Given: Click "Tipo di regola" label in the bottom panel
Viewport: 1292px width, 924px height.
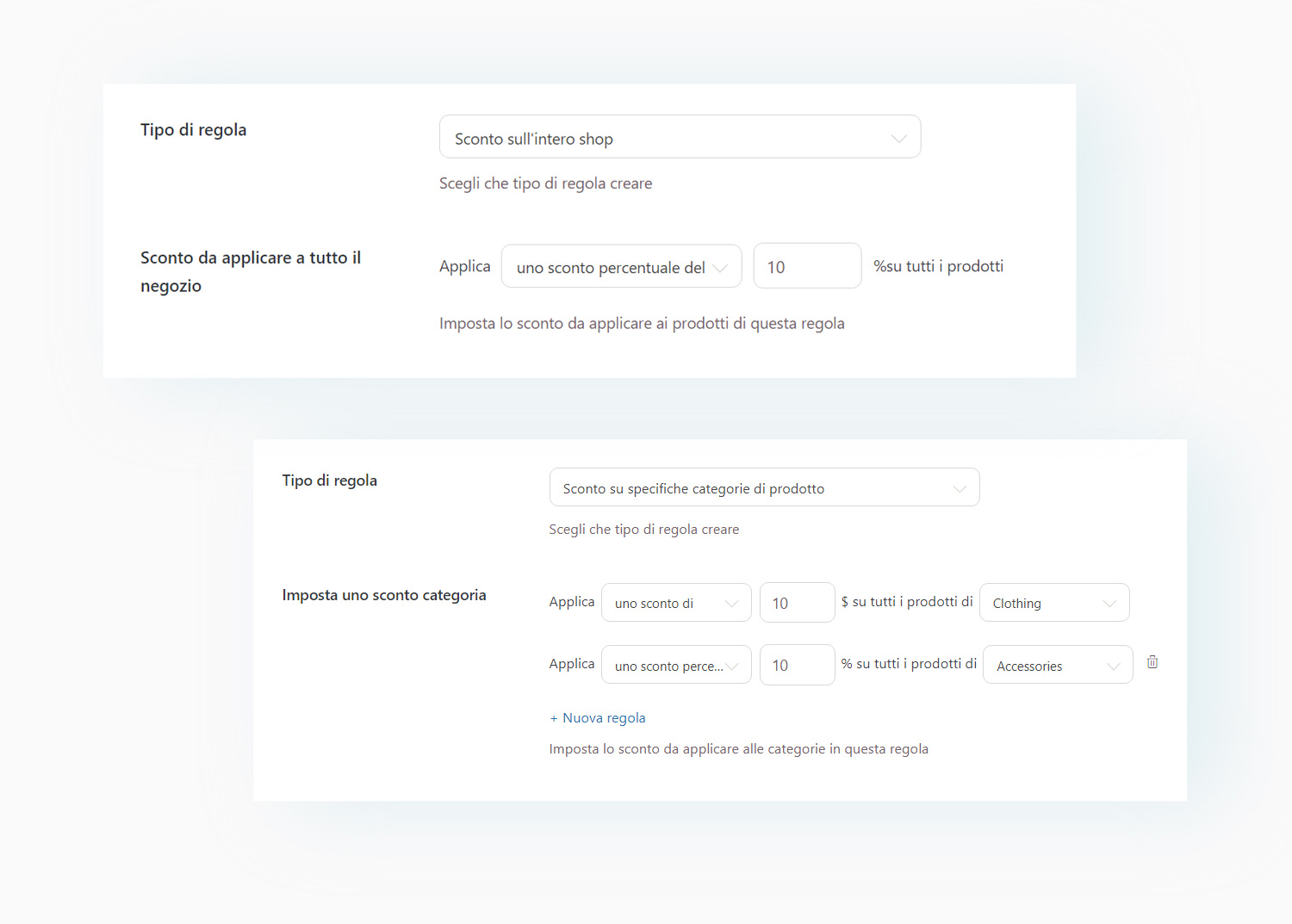Looking at the screenshot, I should [330, 481].
